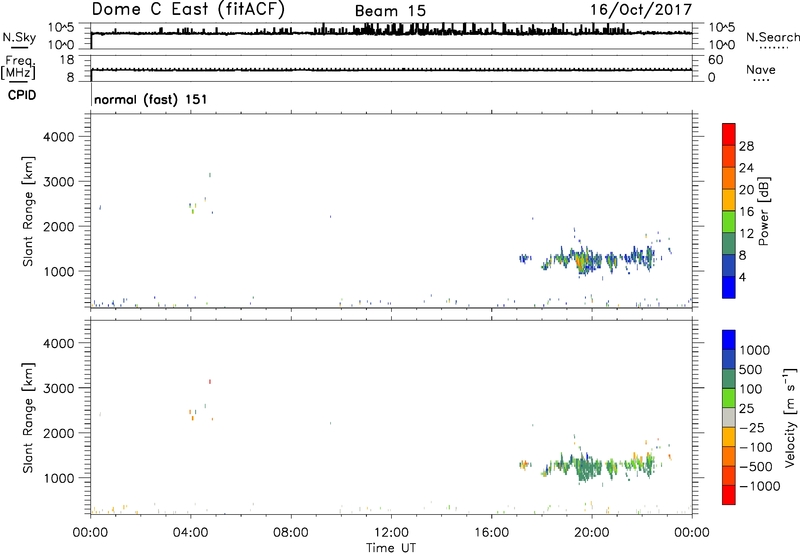Click the "4" tick on the Power scale
Viewport: 800px width, 554px height.
point(742,277)
